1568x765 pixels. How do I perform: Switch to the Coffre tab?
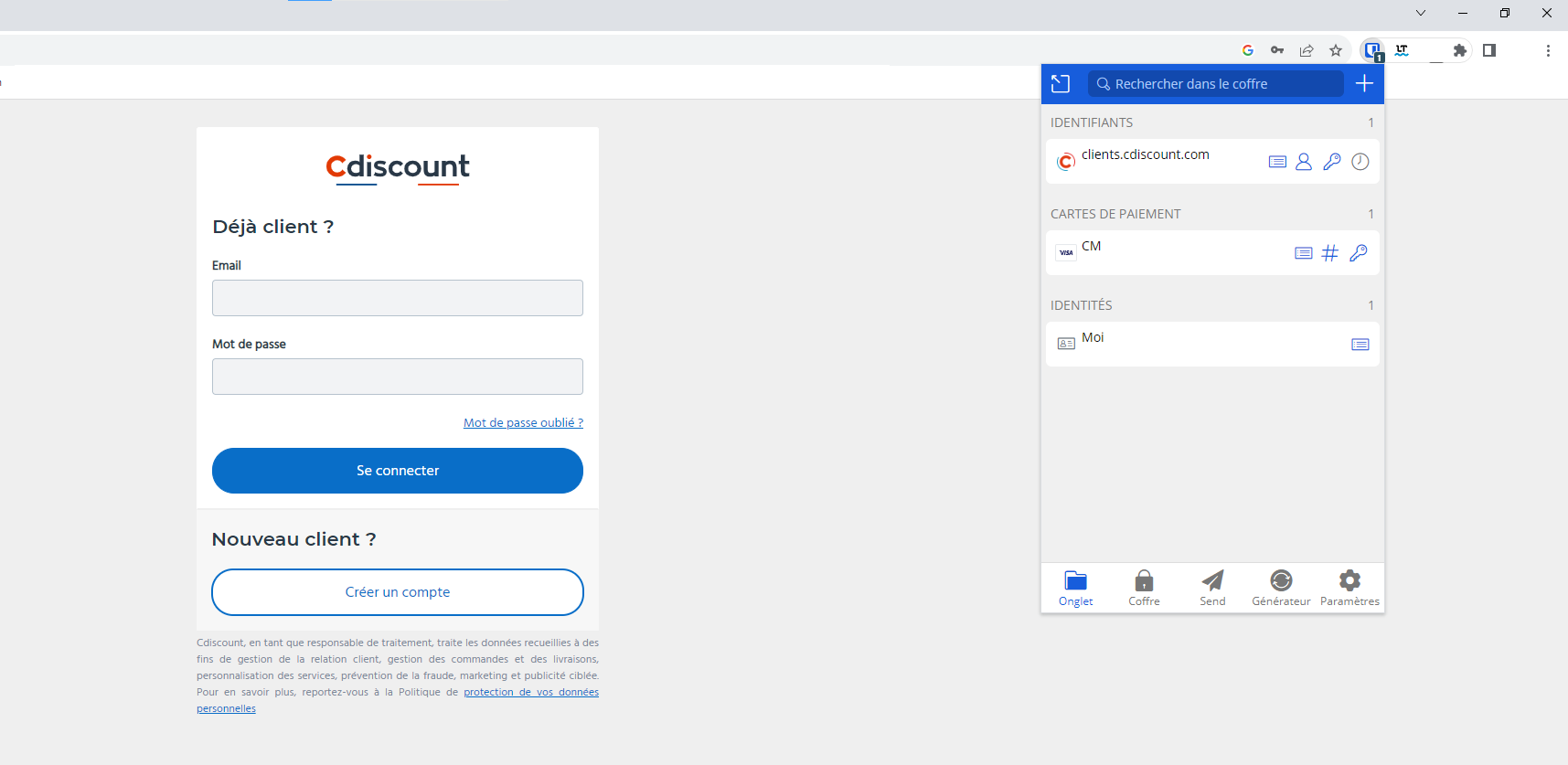coord(1144,588)
